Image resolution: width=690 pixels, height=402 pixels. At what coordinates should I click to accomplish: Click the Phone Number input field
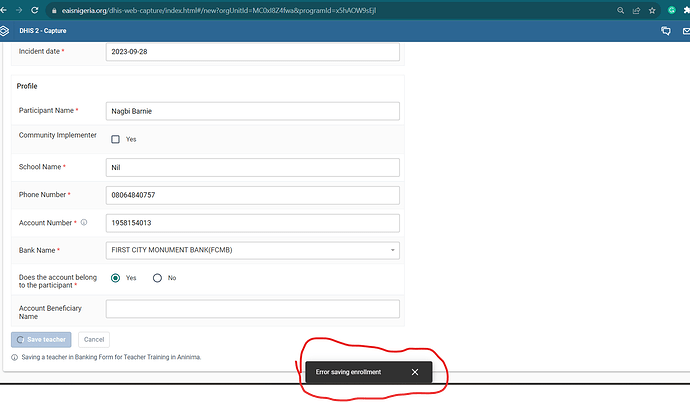click(252, 194)
